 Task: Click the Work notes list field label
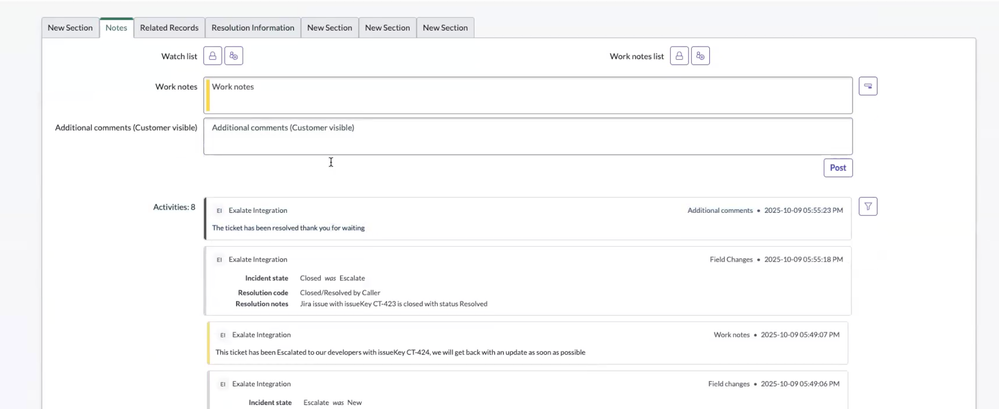tap(636, 56)
